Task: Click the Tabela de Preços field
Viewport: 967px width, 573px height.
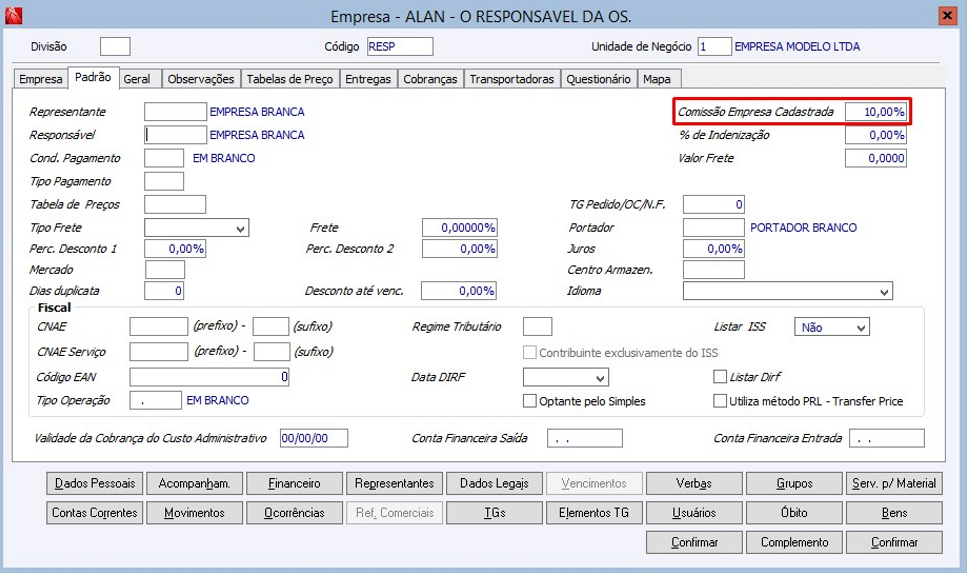Action: [175, 204]
